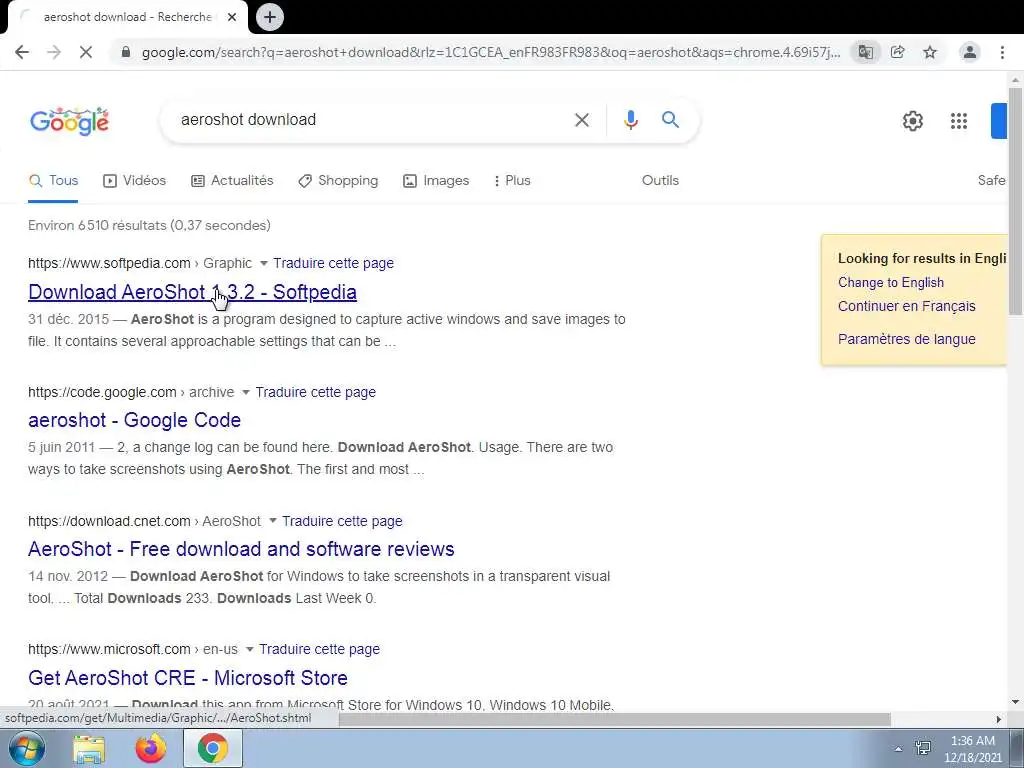The height and width of the screenshot is (768, 1024).
Task: Clear the search box with X icon
Action: click(581, 120)
